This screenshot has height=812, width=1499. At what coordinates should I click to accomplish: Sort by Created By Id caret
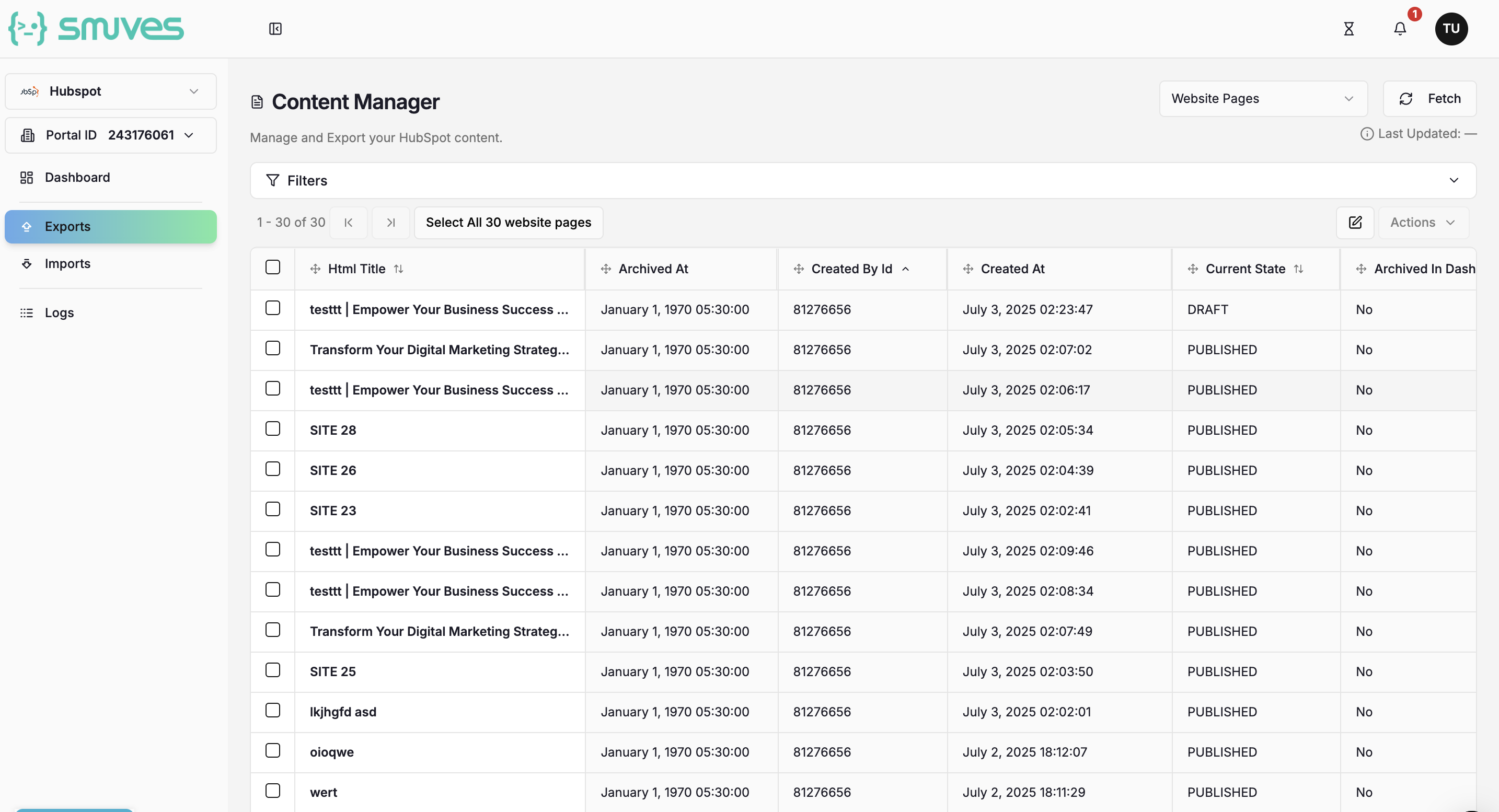(x=905, y=269)
